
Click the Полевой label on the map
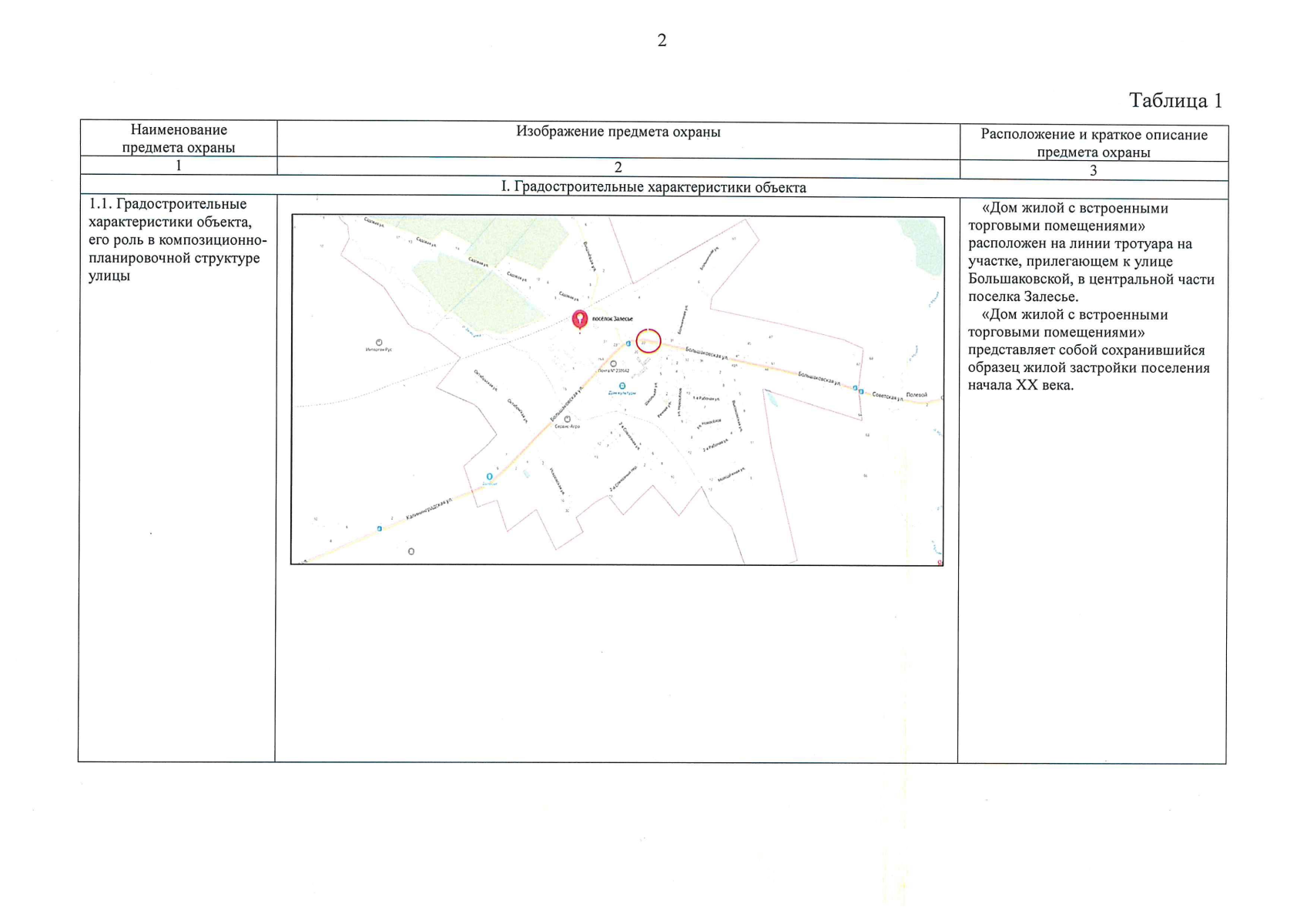917,395
